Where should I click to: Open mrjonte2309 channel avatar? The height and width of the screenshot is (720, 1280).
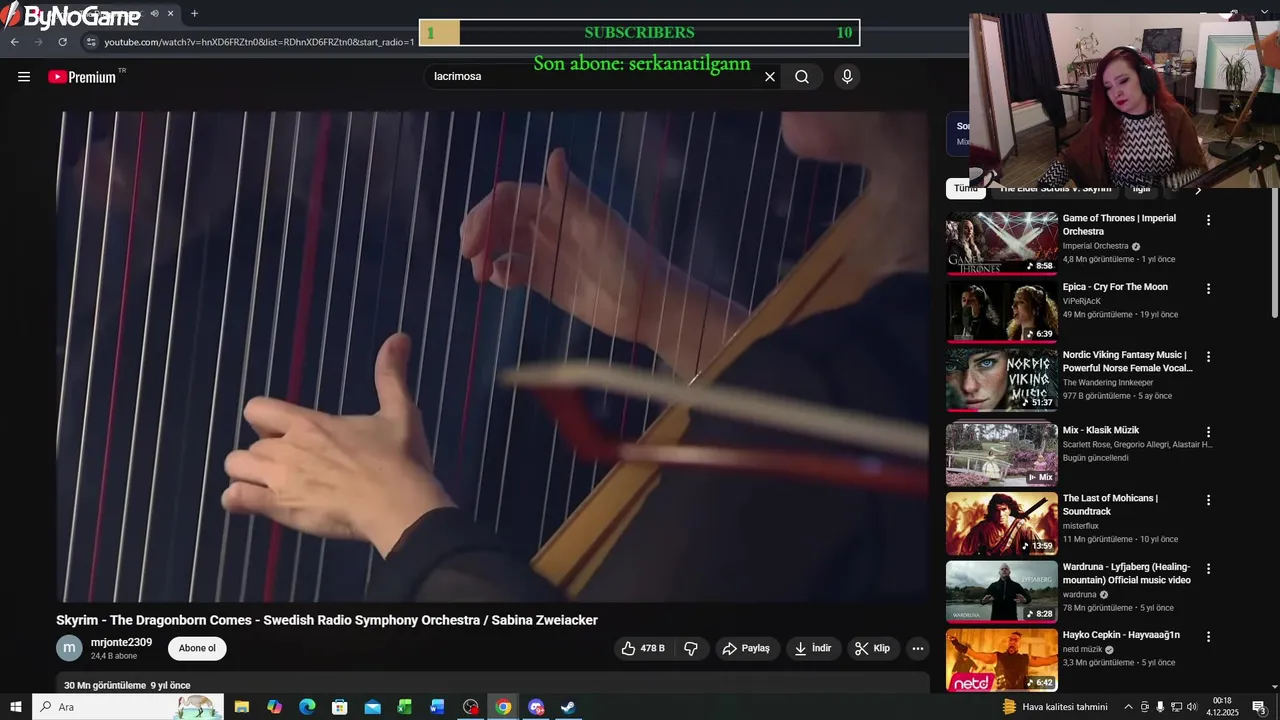(69, 648)
